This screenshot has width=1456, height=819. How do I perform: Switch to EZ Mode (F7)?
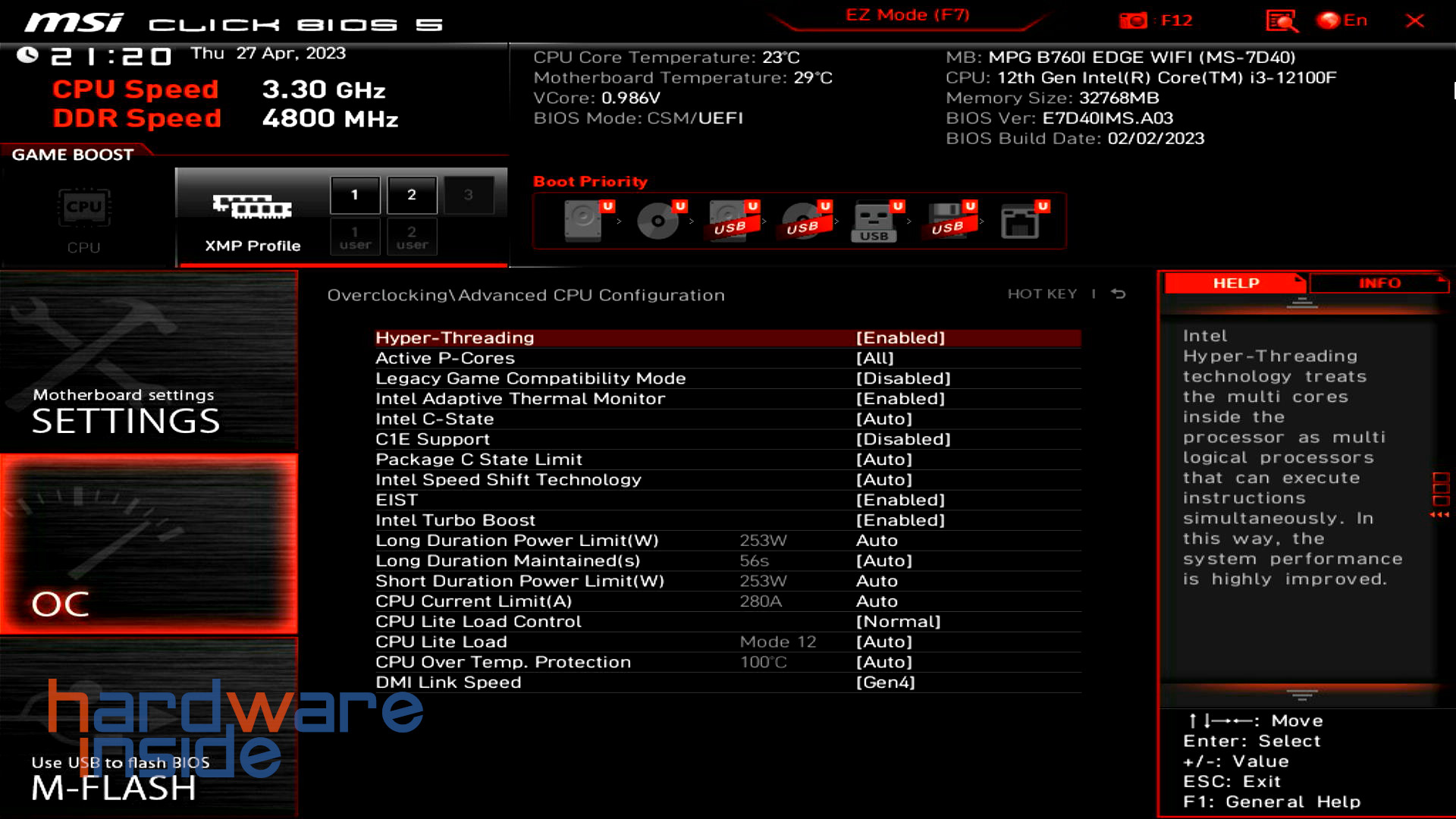coord(907,15)
